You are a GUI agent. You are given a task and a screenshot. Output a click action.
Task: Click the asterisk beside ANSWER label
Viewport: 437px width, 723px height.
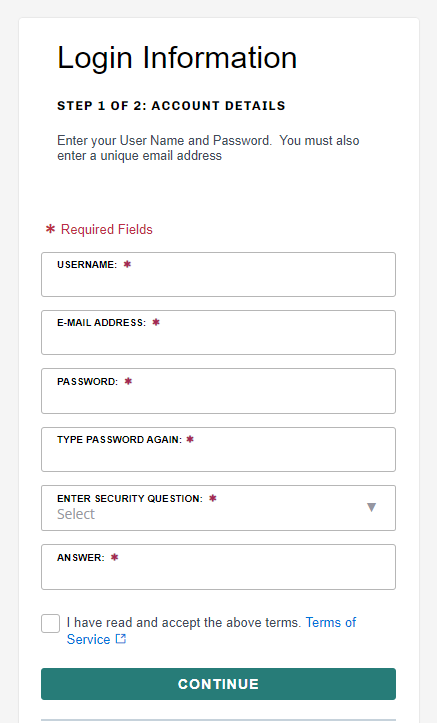pyautogui.click(x=114, y=557)
